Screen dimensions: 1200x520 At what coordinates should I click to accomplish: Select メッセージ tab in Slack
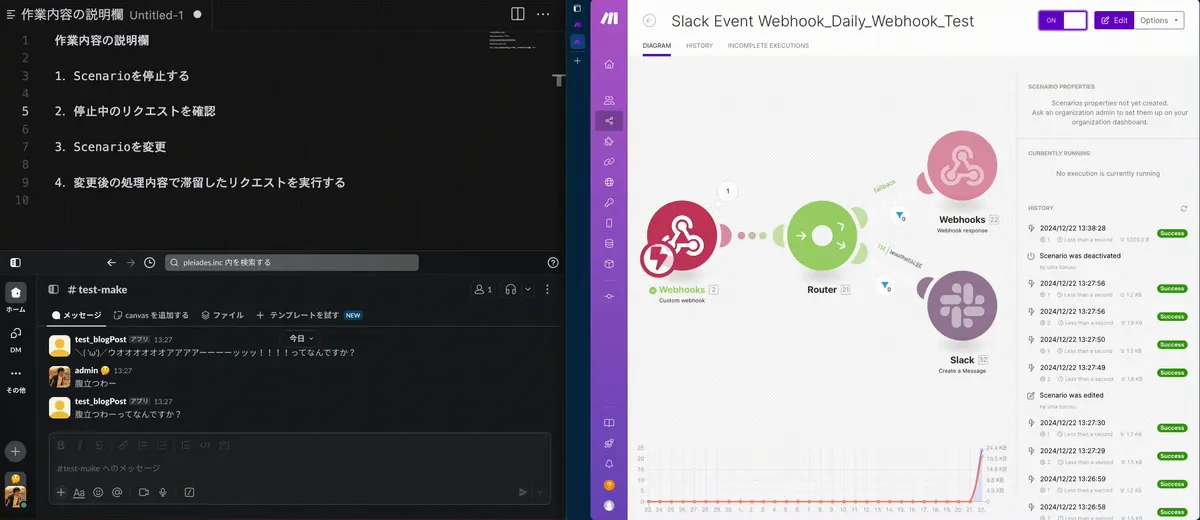pyautogui.click(x=77, y=314)
